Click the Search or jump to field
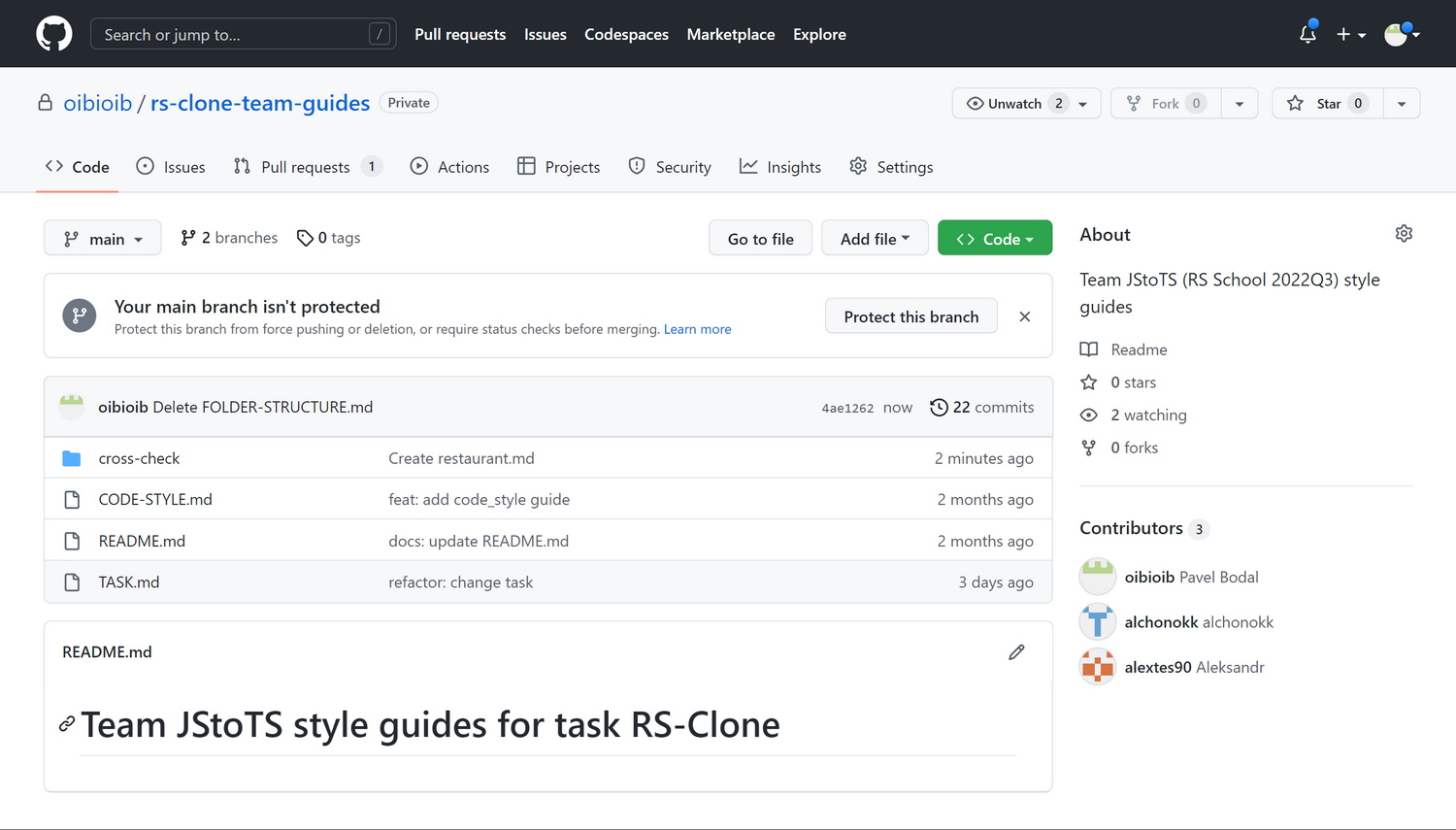 click(x=243, y=34)
